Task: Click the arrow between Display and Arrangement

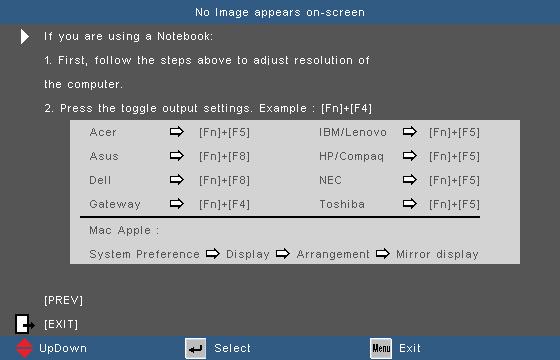Action: click(282, 254)
